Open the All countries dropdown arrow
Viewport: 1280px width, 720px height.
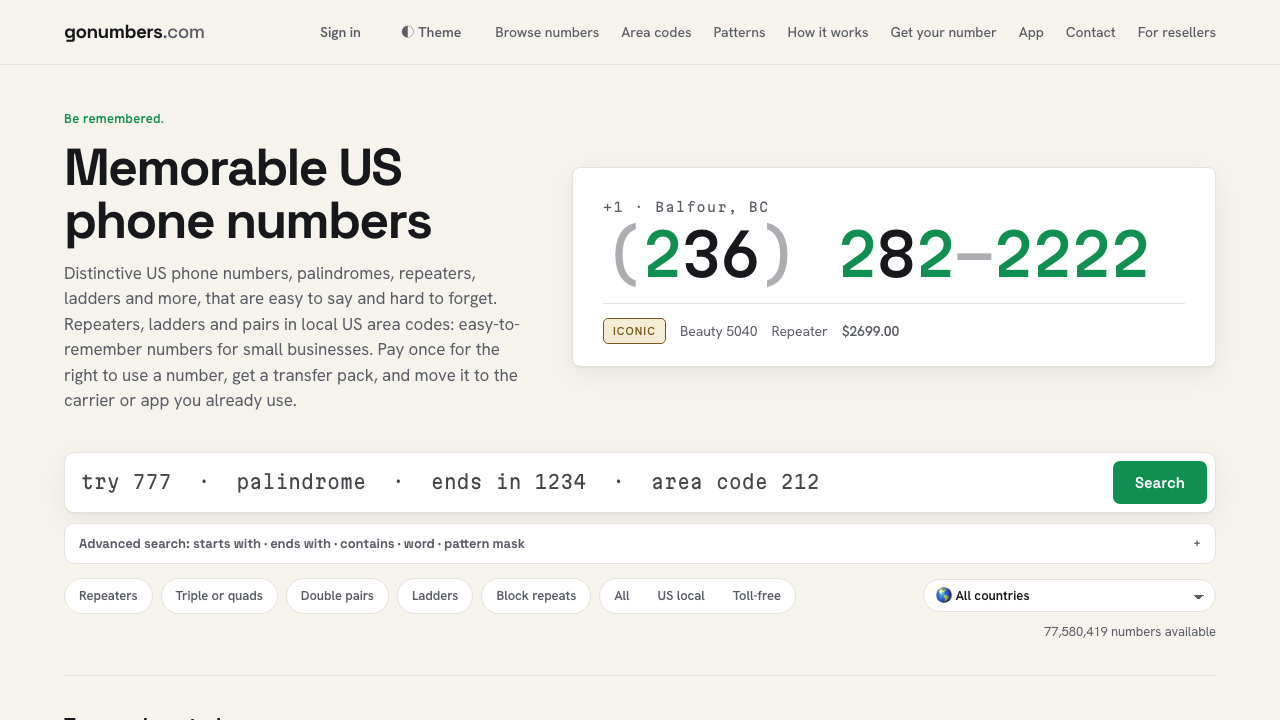(x=1198, y=596)
